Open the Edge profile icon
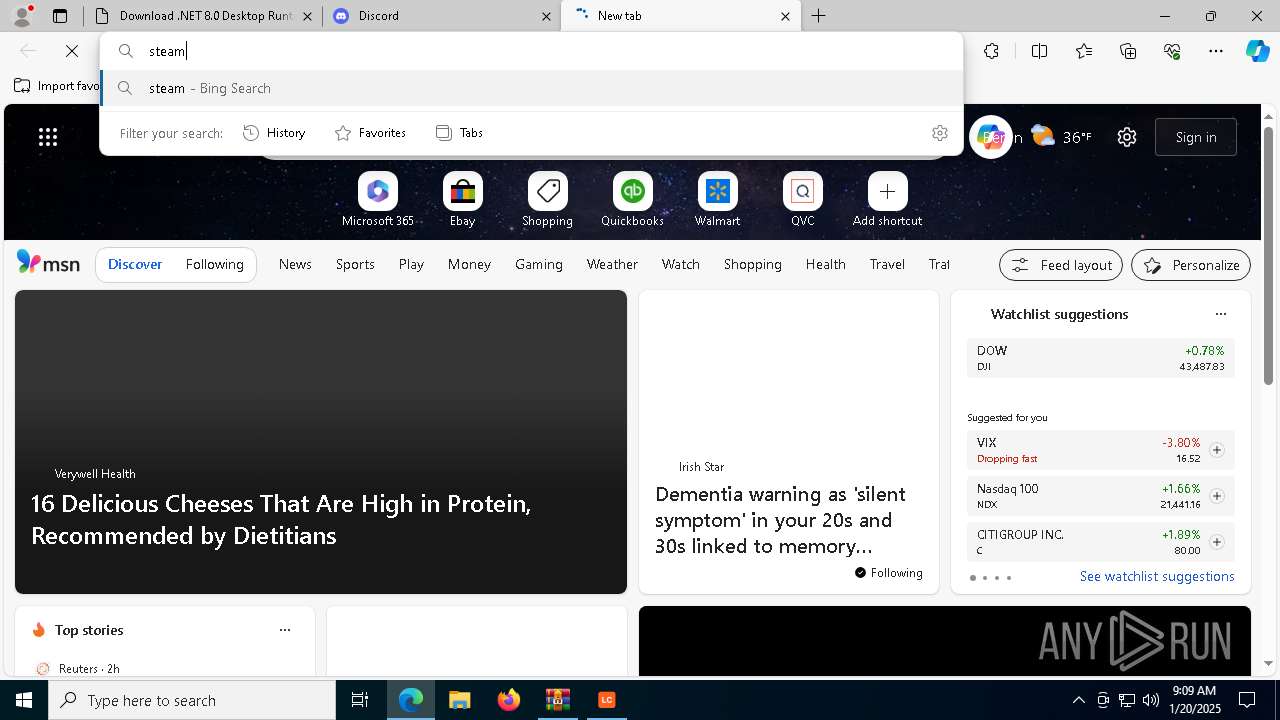The width and height of the screenshot is (1280, 720). click(22, 16)
